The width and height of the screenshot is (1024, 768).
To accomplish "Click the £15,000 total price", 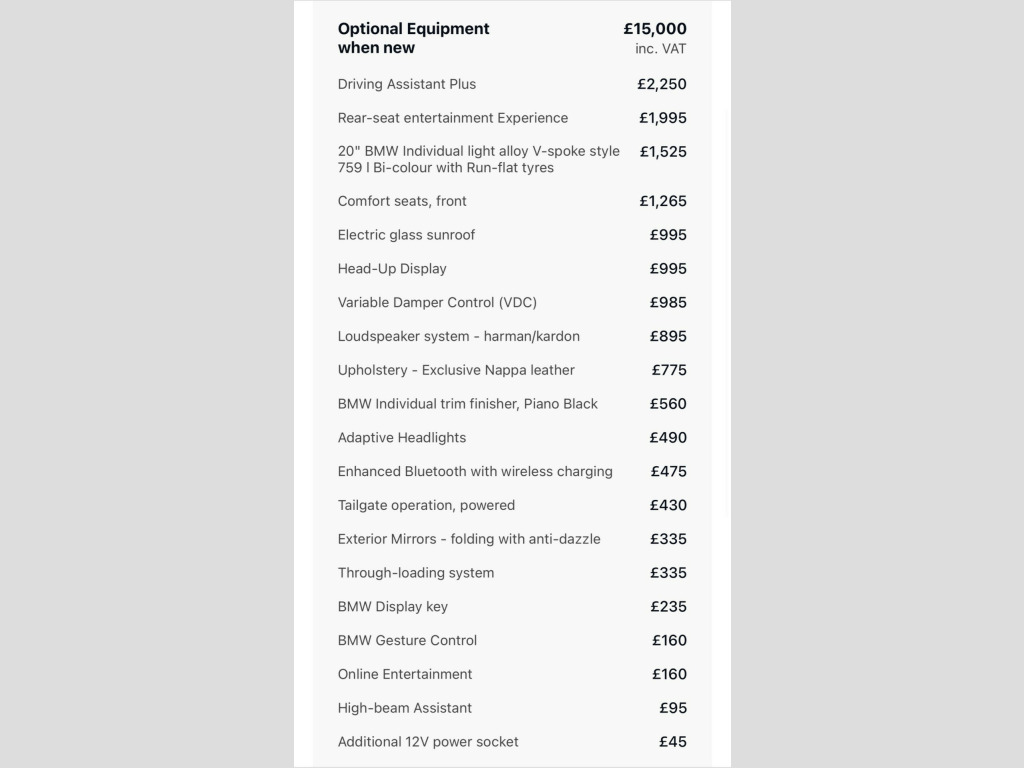I will (654, 29).
